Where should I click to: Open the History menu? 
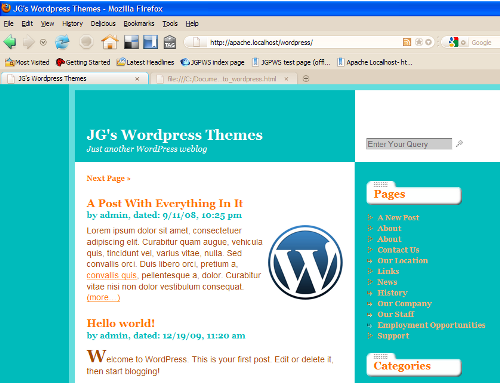click(72, 24)
